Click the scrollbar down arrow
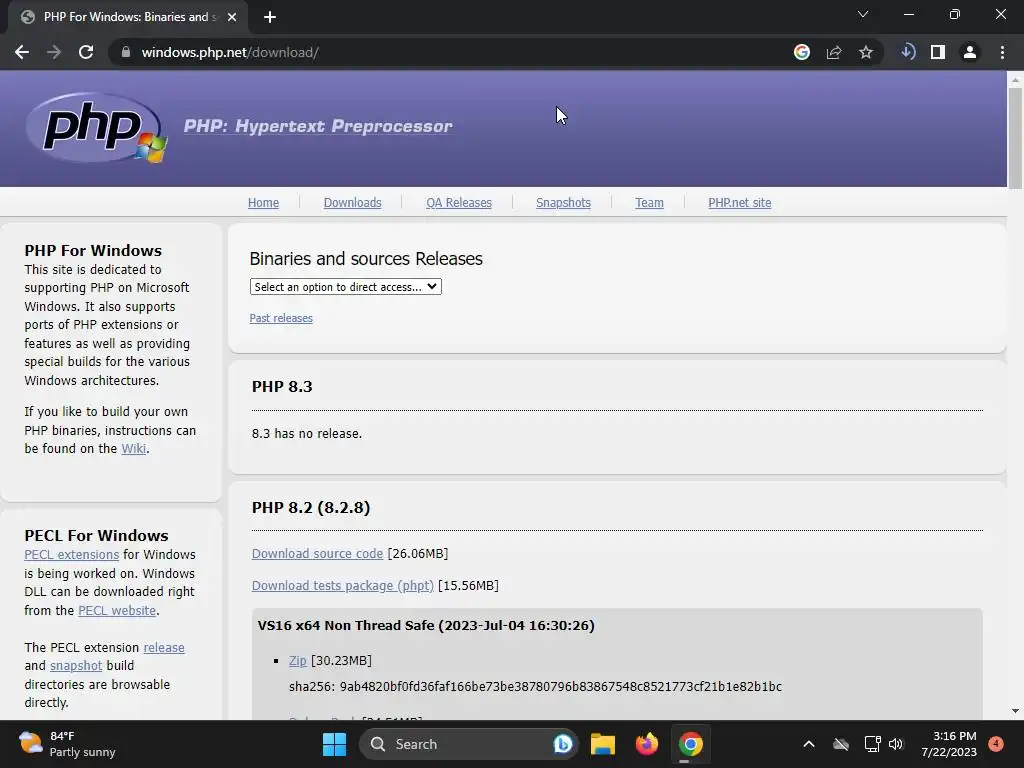This screenshot has width=1024, height=768. [1015, 711]
